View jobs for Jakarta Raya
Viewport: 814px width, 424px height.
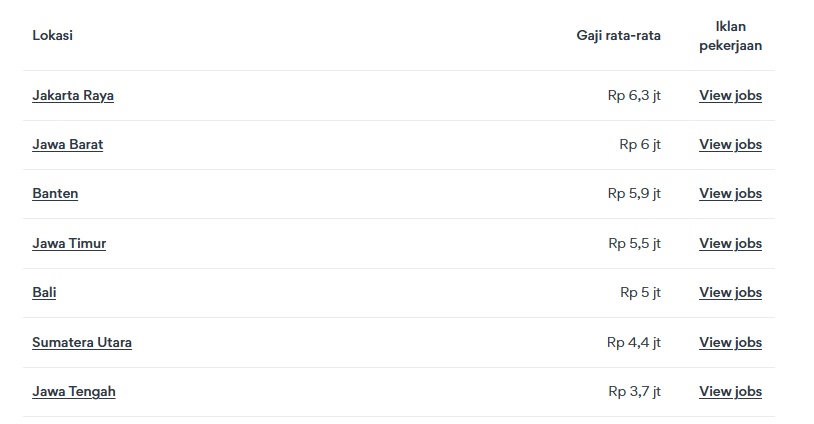[730, 96]
